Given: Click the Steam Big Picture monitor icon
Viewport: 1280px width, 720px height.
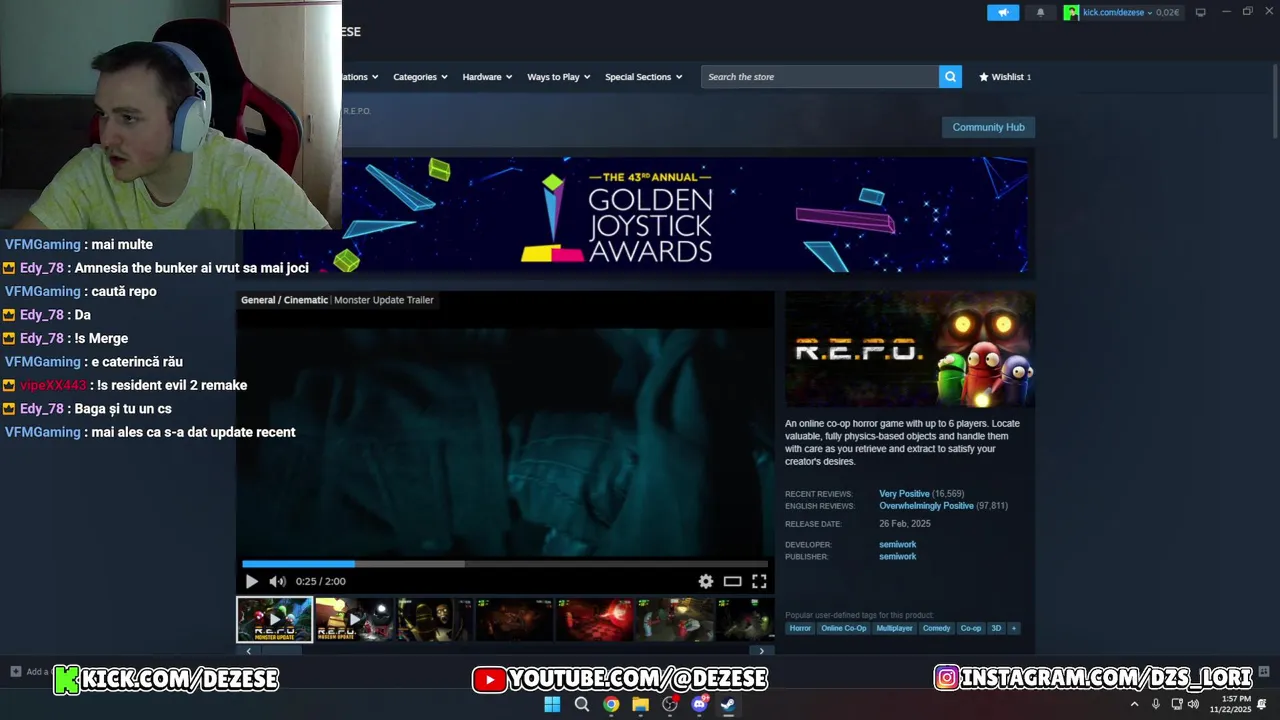Looking at the screenshot, I should 1200,12.
